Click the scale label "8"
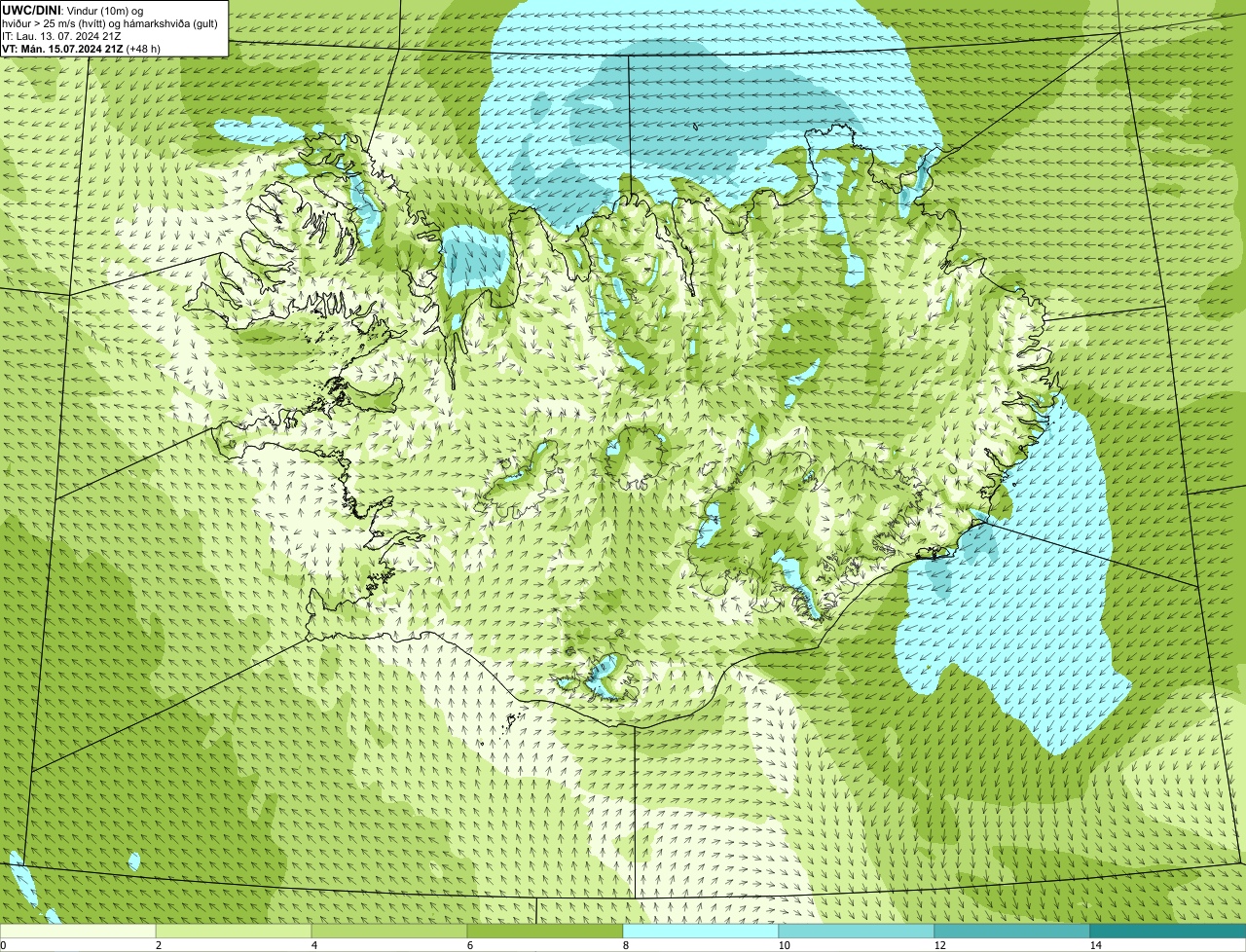Screen dimensions: 1246x952 coord(625,945)
